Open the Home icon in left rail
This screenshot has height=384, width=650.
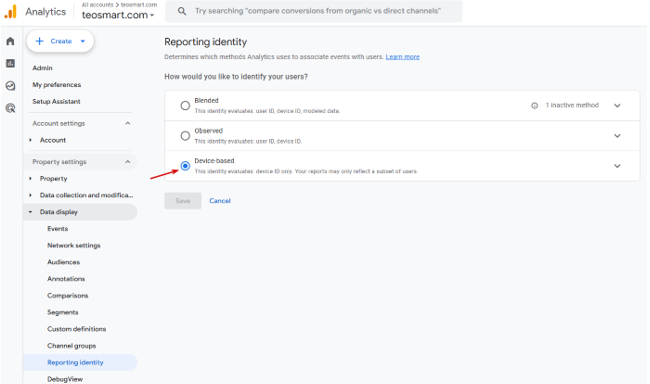[x=10, y=41]
